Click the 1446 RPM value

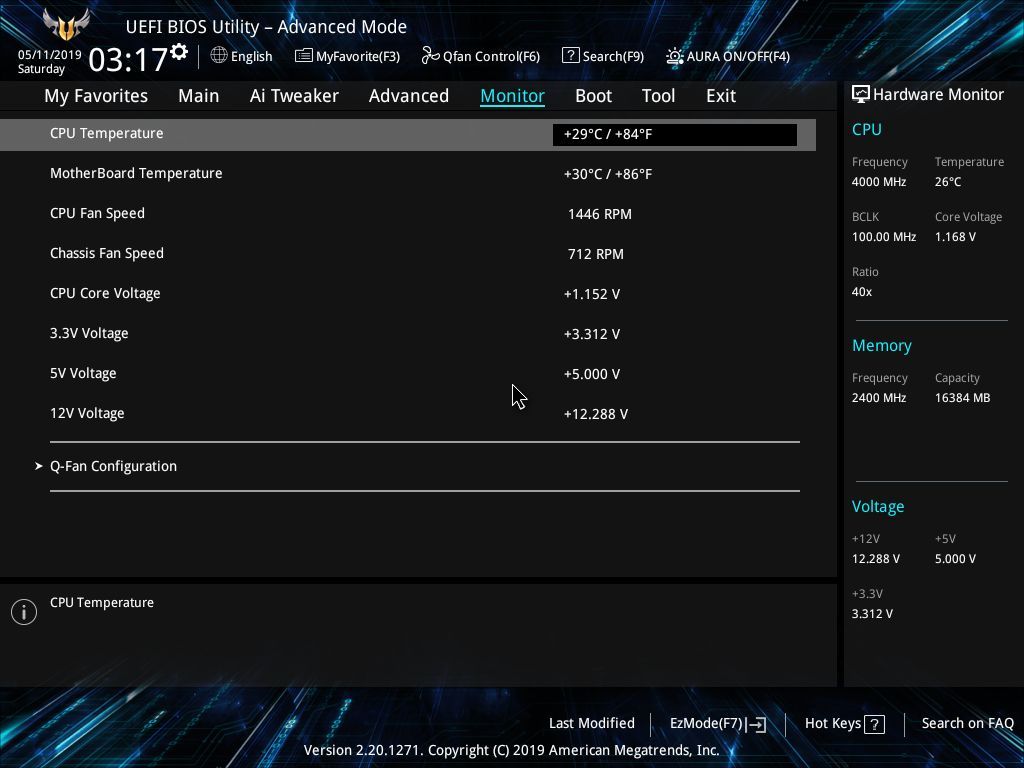[x=600, y=214]
